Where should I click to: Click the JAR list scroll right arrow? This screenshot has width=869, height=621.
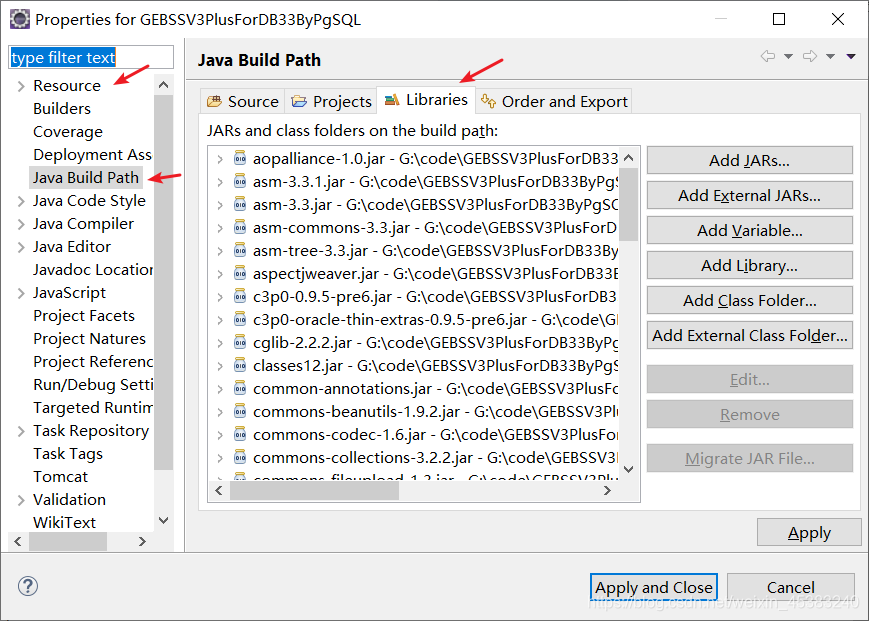607,490
